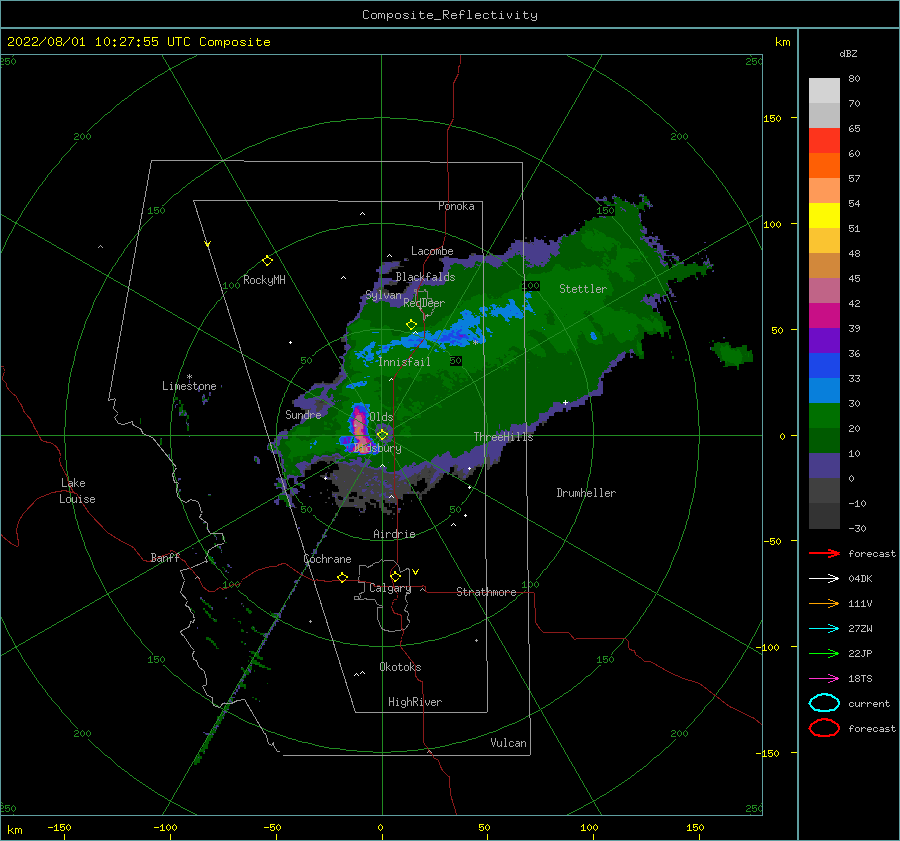Click the Cochrane city label
The image size is (900, 841).
[327, 559]
